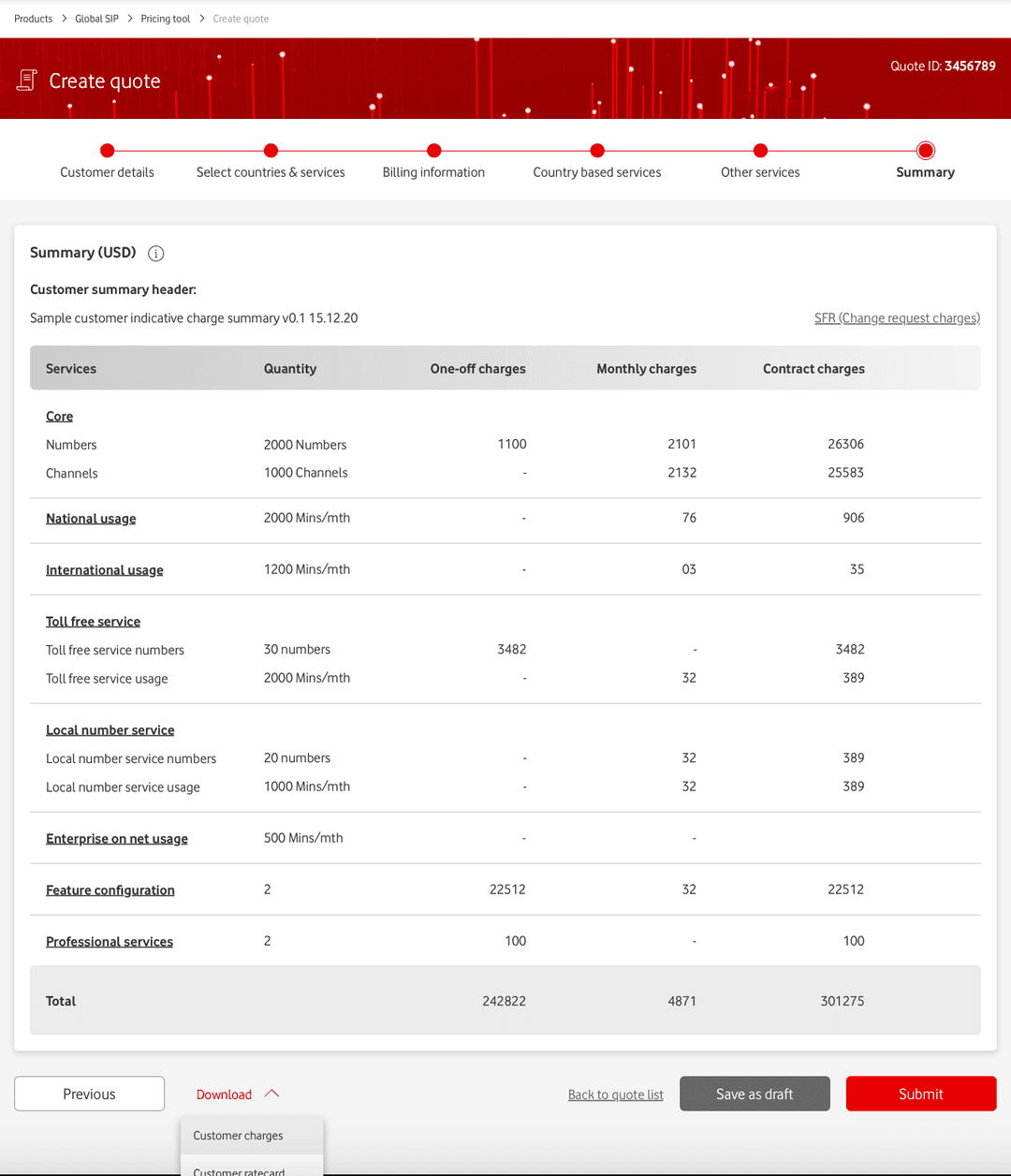The width and height of the screenshot is (1011, 1176).
Task: Open the Products breadcrumb
Action: pyautogui.click(x=34, y=19)
